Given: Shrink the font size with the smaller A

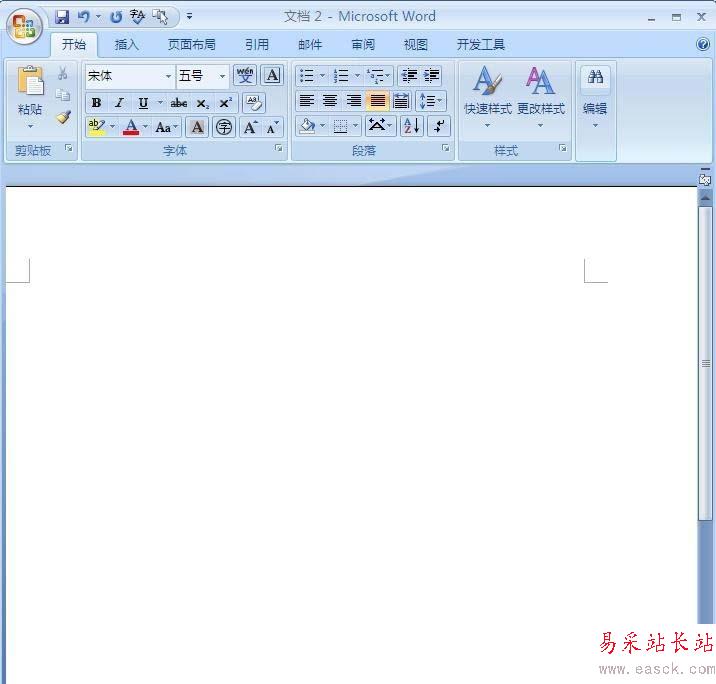Looking at the screenshot, I should coord(273,127).
